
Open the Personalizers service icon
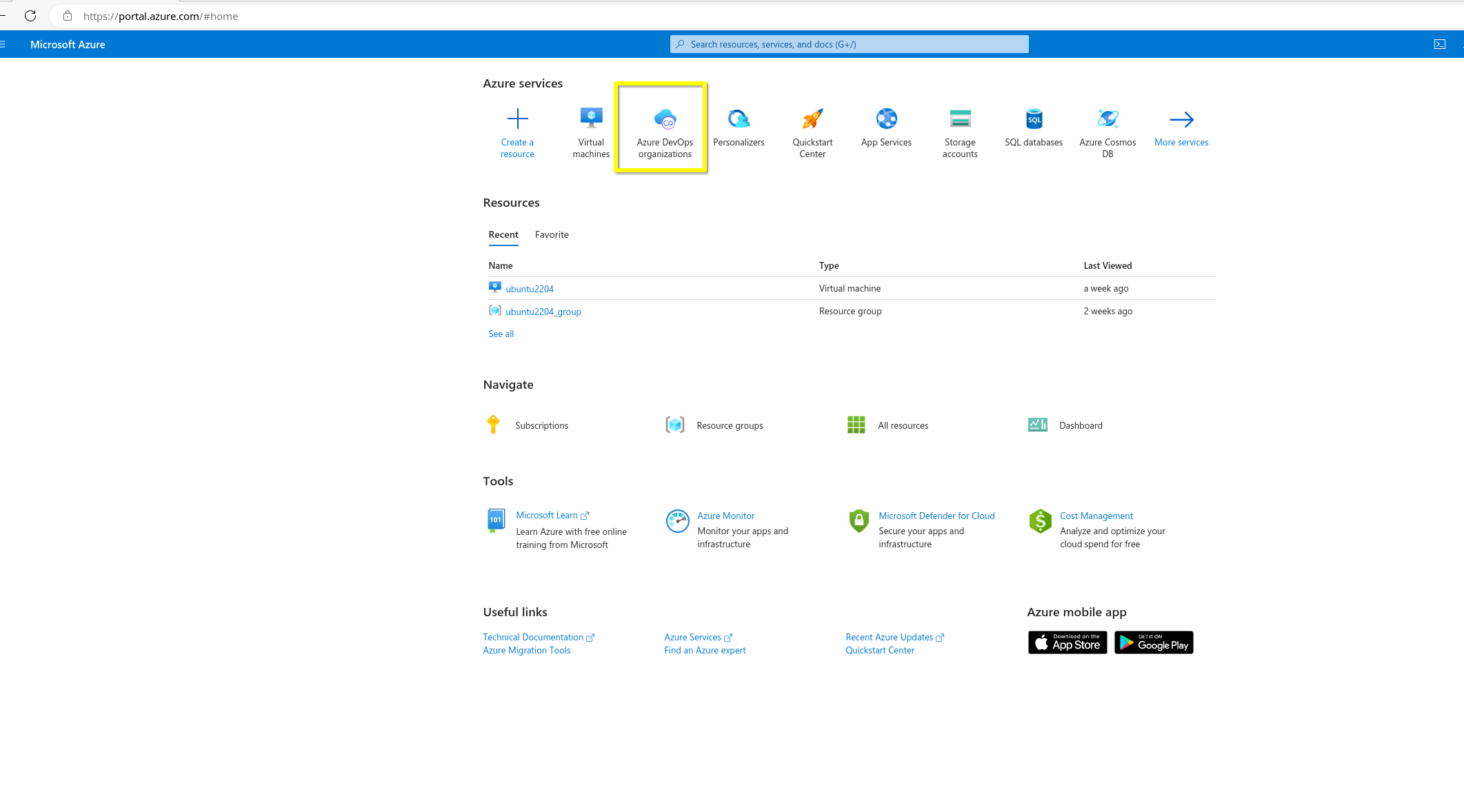coord(739,119)
